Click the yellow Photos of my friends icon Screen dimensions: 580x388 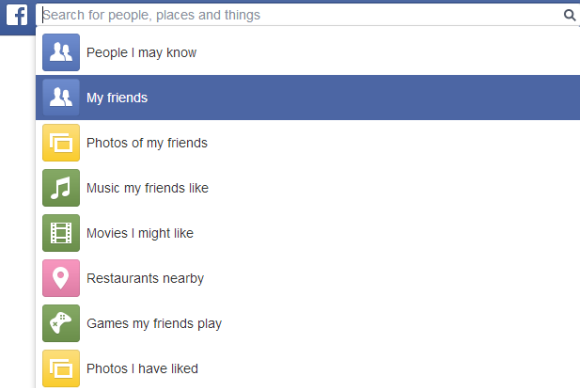(61, 142)
